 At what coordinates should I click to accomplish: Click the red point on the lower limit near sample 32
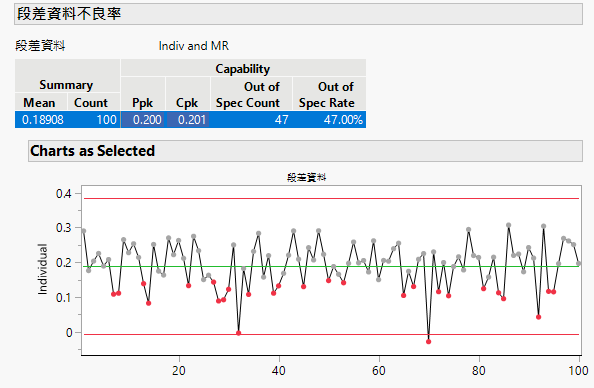point(238,333)
